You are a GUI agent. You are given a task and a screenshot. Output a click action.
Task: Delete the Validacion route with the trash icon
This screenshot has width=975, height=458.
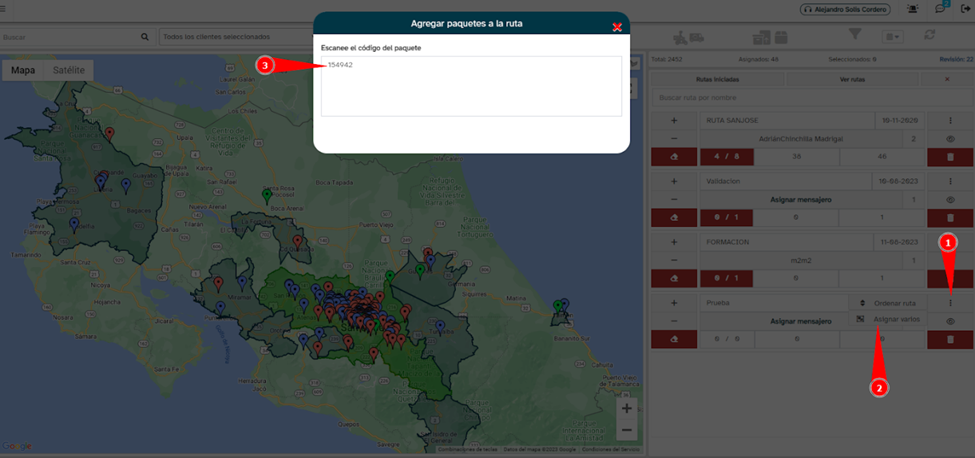950,218
